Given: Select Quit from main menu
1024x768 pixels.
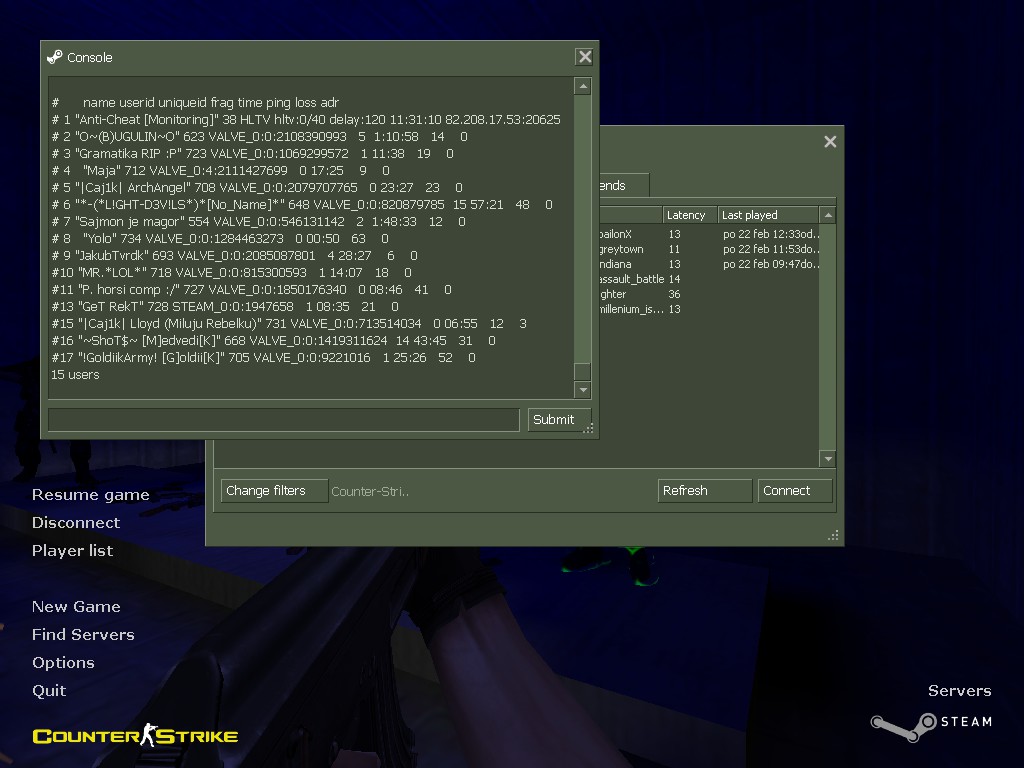Looking at the screenshot, I should [x=49, y=691].
